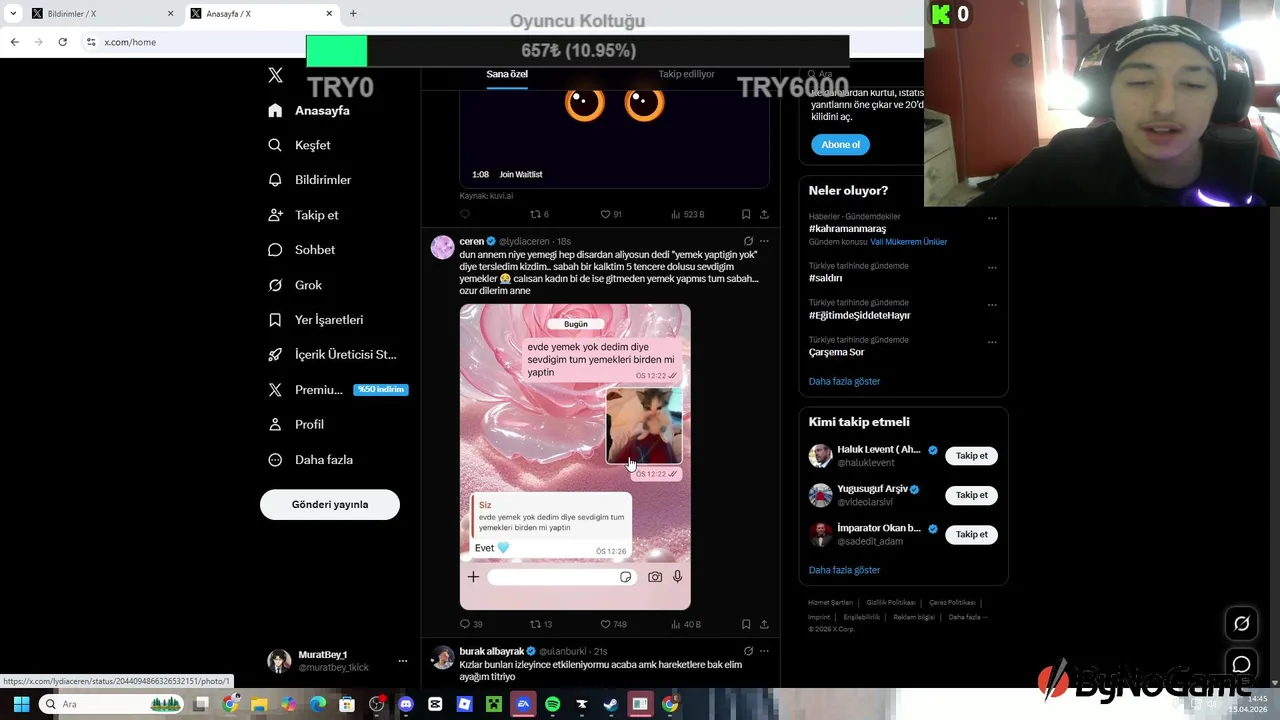This screenshot has width=1280, height=720.
Task: Open Takip et in the sidebar
Action: tap(303, 215)
